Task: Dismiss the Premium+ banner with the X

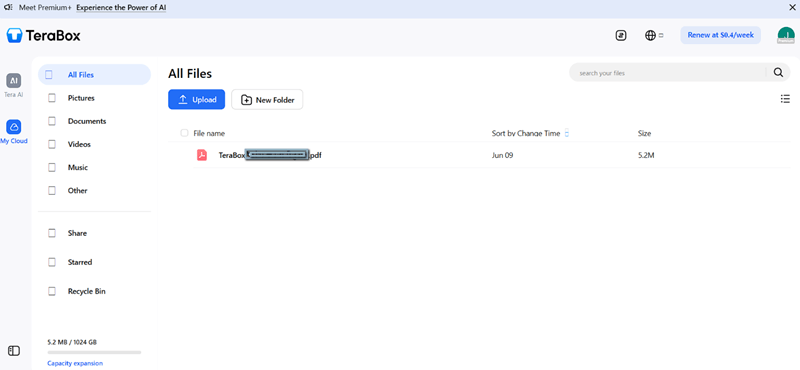Action: [x=792, y=8]
